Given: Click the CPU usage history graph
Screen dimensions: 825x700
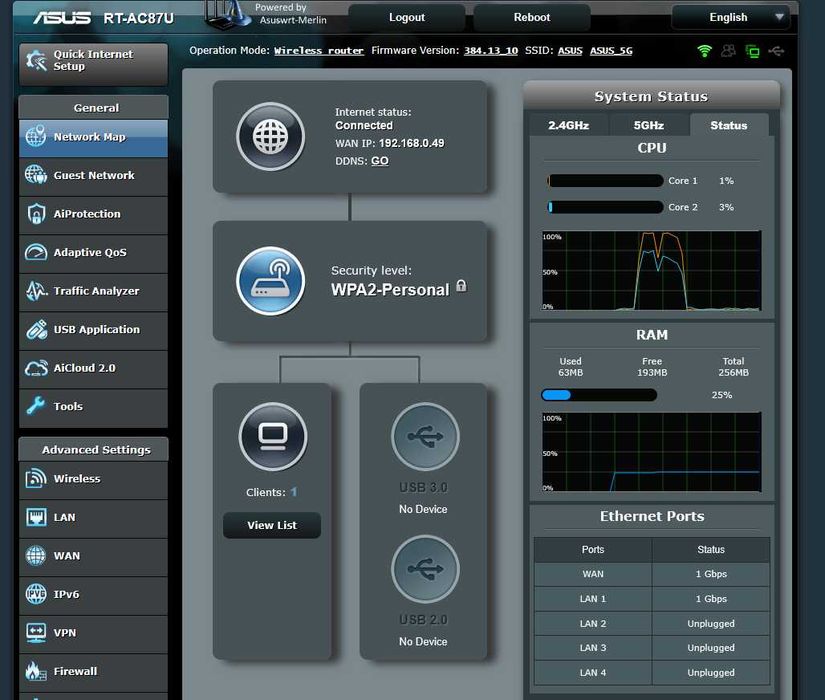Looking at the screenshot, I should tap(651, 271).
